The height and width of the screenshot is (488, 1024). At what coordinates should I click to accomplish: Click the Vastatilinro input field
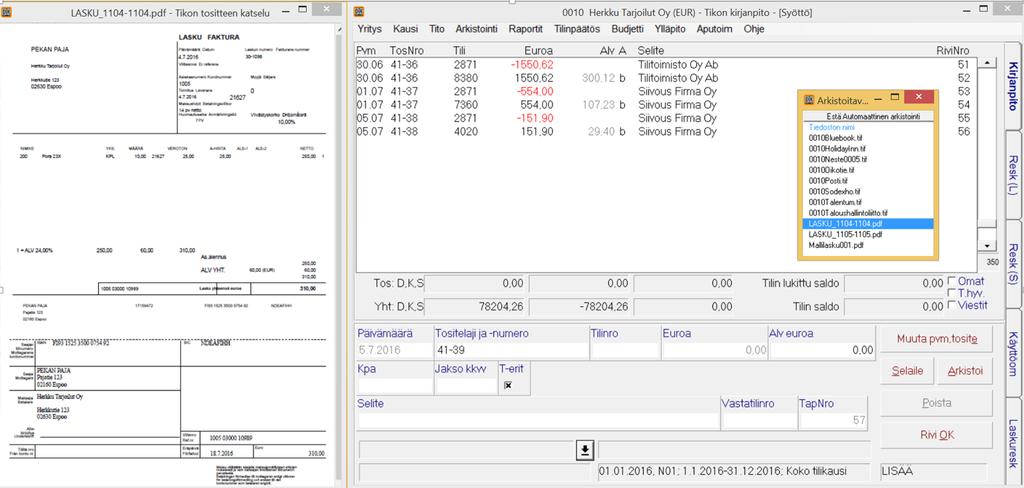(x=759, y=421)
